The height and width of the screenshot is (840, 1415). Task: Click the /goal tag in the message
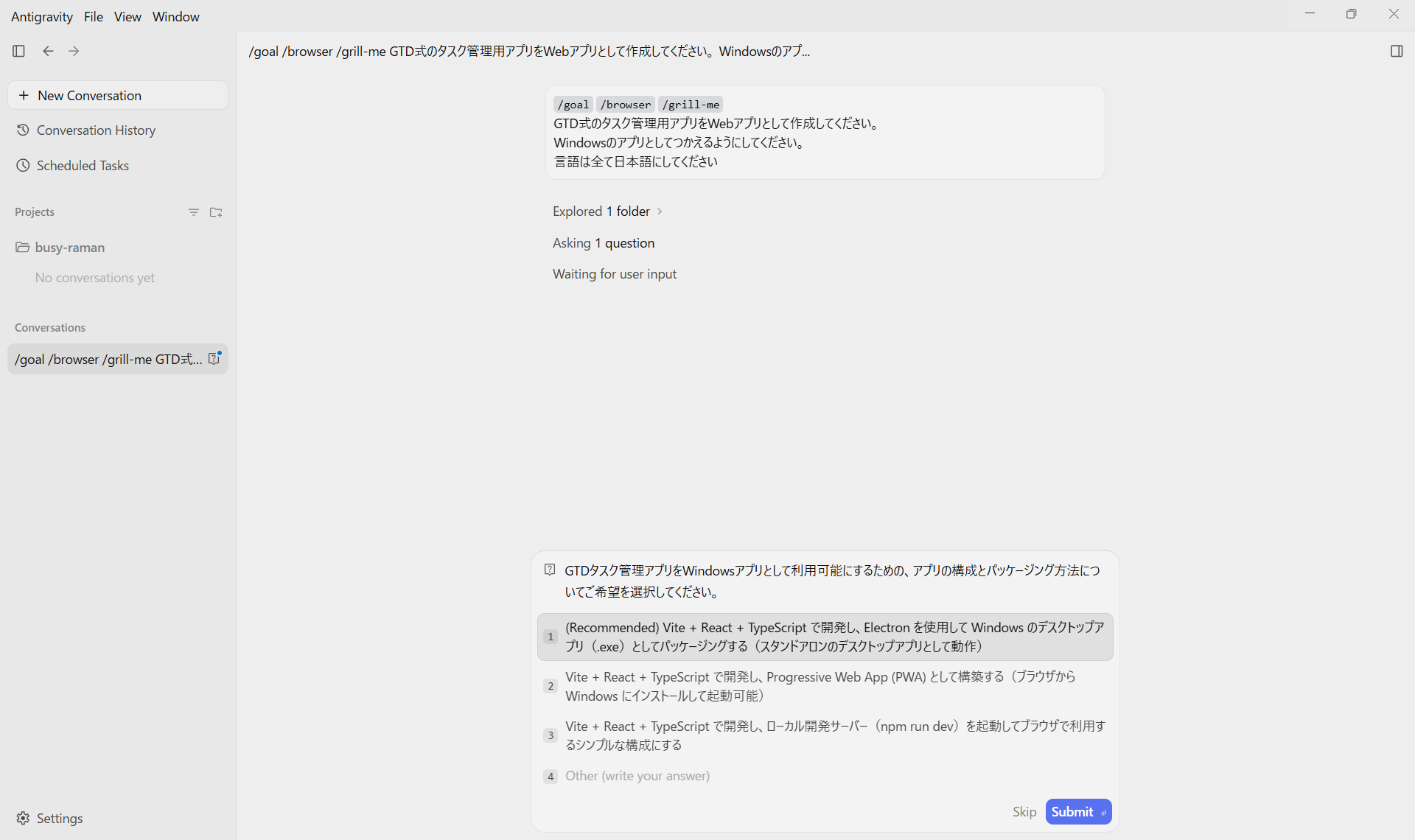pyautogui.click(x=573, y=105)
